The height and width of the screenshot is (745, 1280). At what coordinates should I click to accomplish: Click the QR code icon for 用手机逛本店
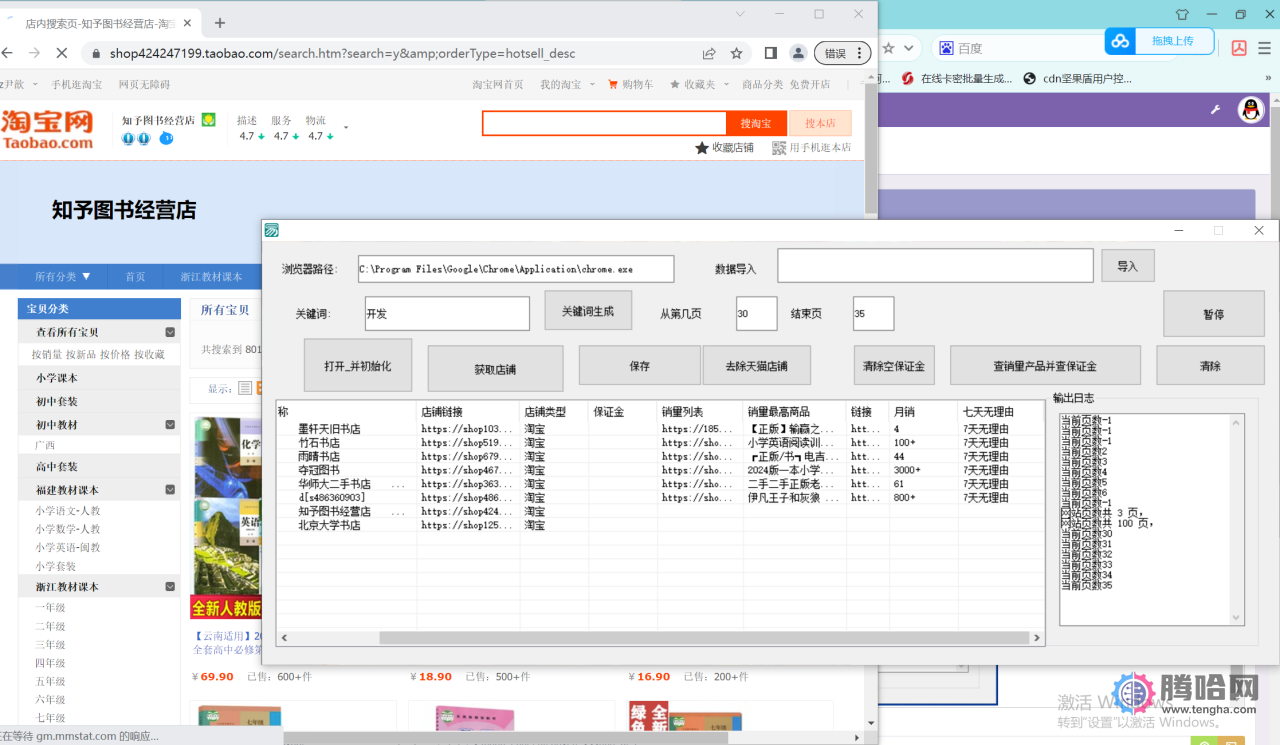[x=779, y=148]
